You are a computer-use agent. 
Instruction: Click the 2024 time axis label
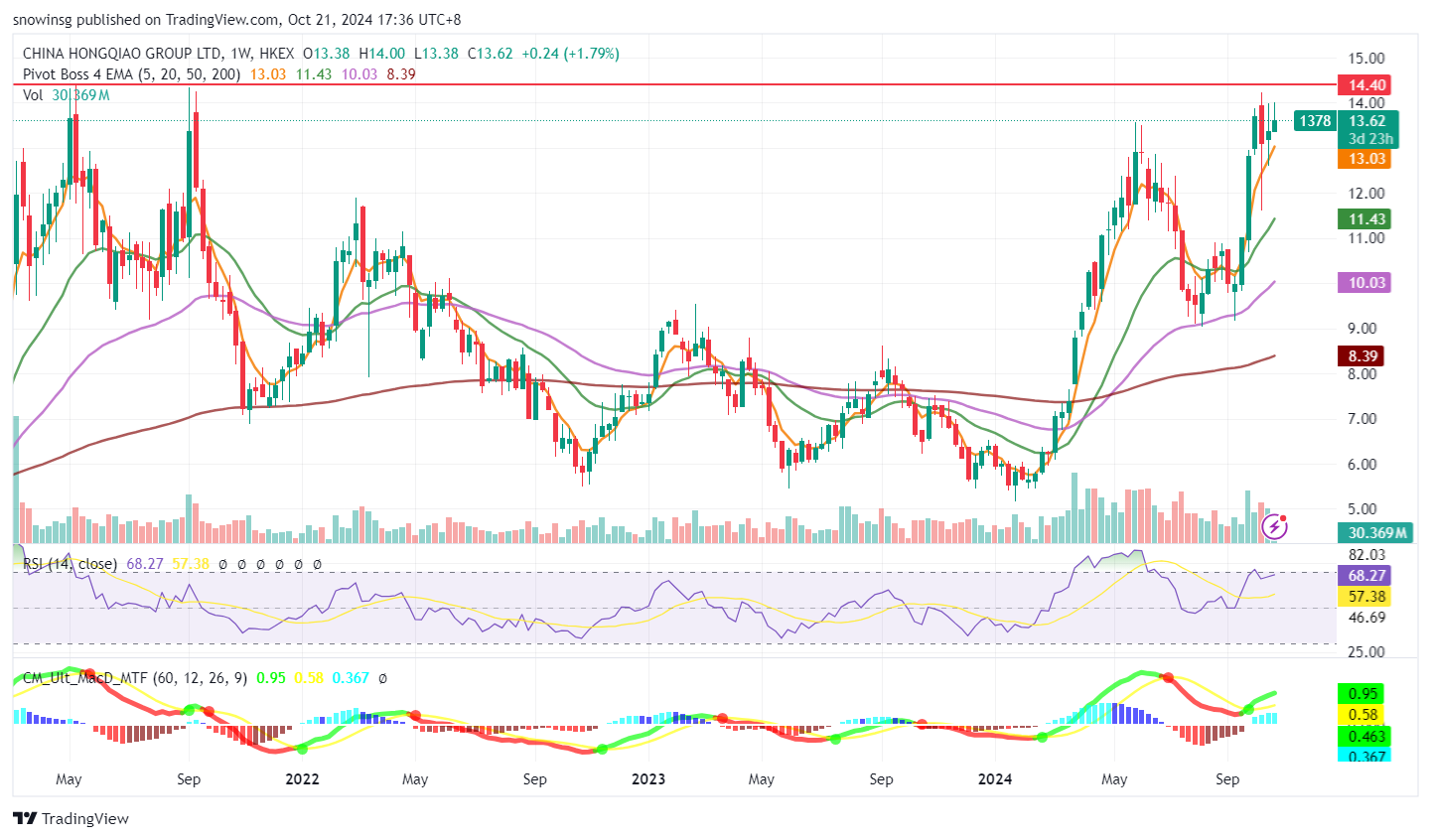pyautogui.click(x=995, y=779)
